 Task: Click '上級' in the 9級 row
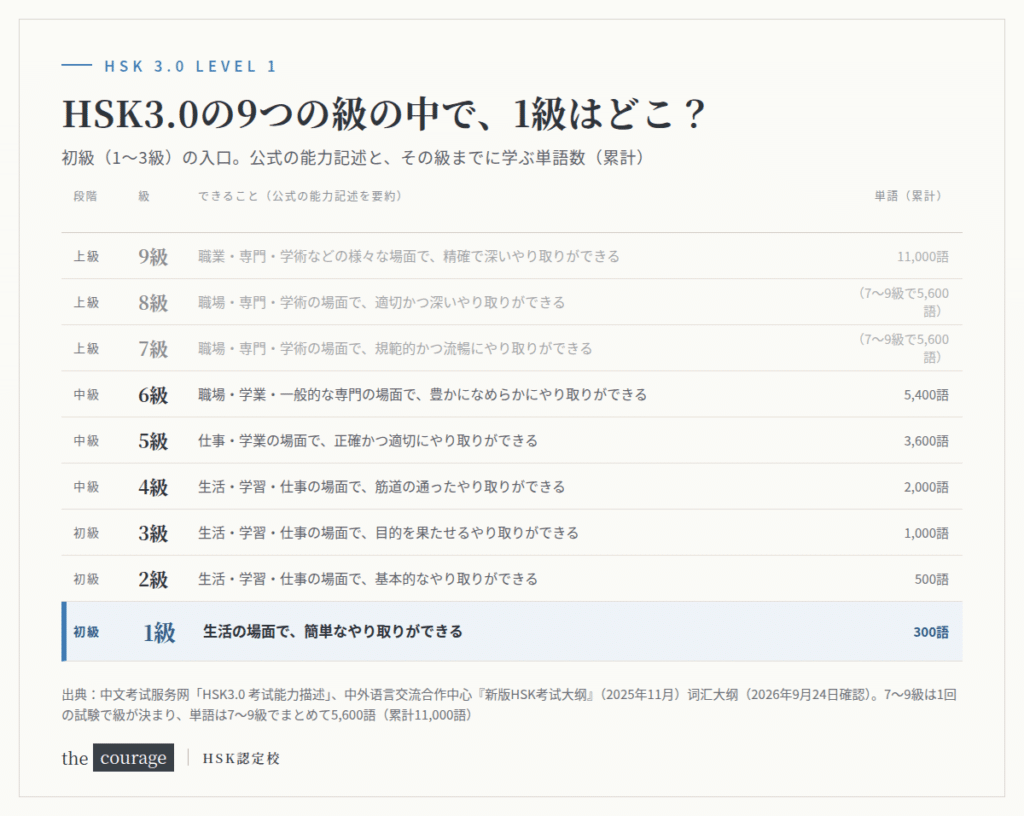[86, 257]
